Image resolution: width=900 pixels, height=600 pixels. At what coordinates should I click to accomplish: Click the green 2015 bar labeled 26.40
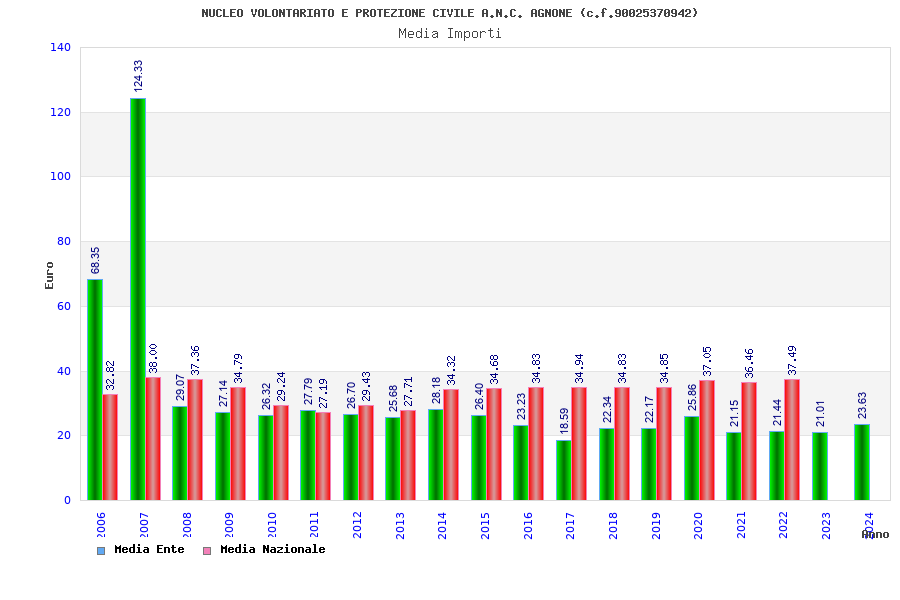pos(479,458)
